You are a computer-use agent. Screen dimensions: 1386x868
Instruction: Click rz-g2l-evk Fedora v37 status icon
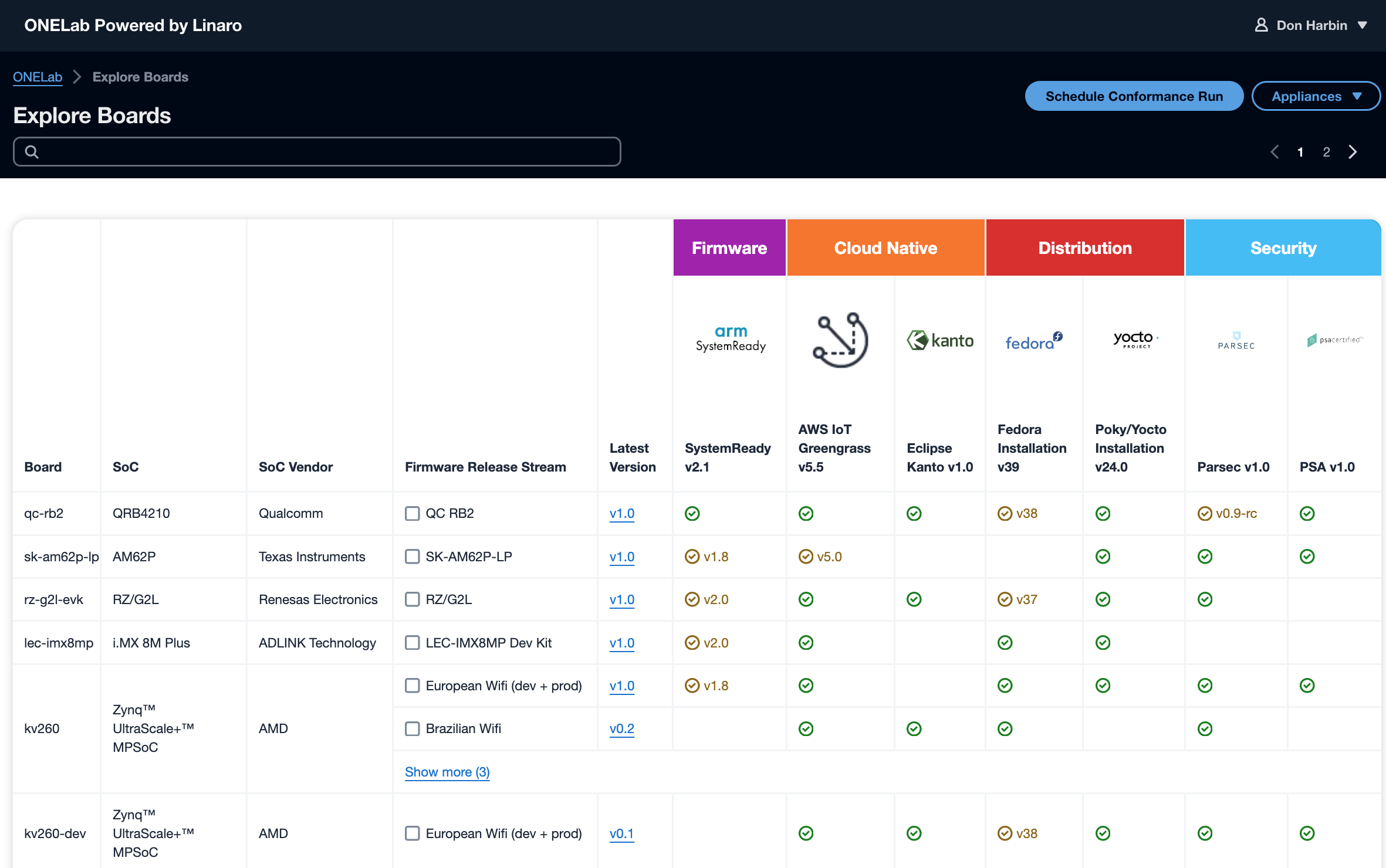click(x=1005, y=599)
